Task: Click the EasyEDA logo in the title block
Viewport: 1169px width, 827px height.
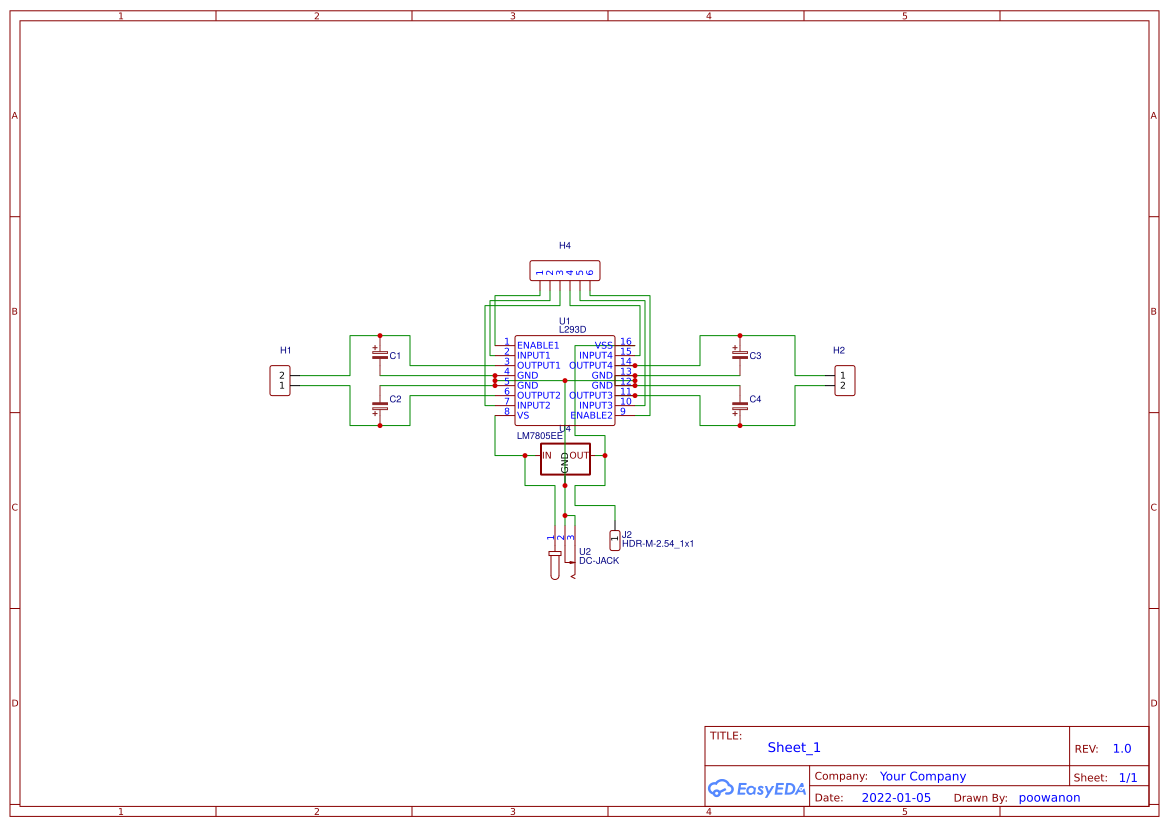Action: (x=755, y=789)
